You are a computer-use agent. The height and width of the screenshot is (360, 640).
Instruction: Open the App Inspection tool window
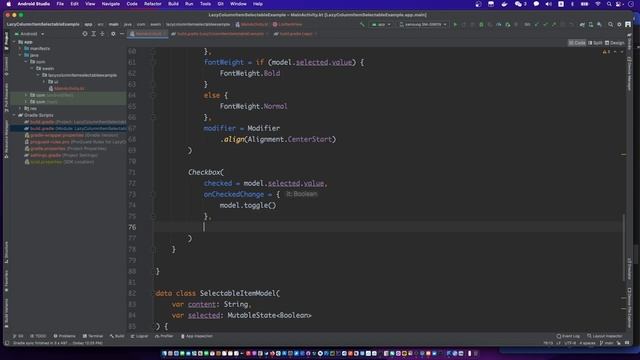[x=197, y=336]
